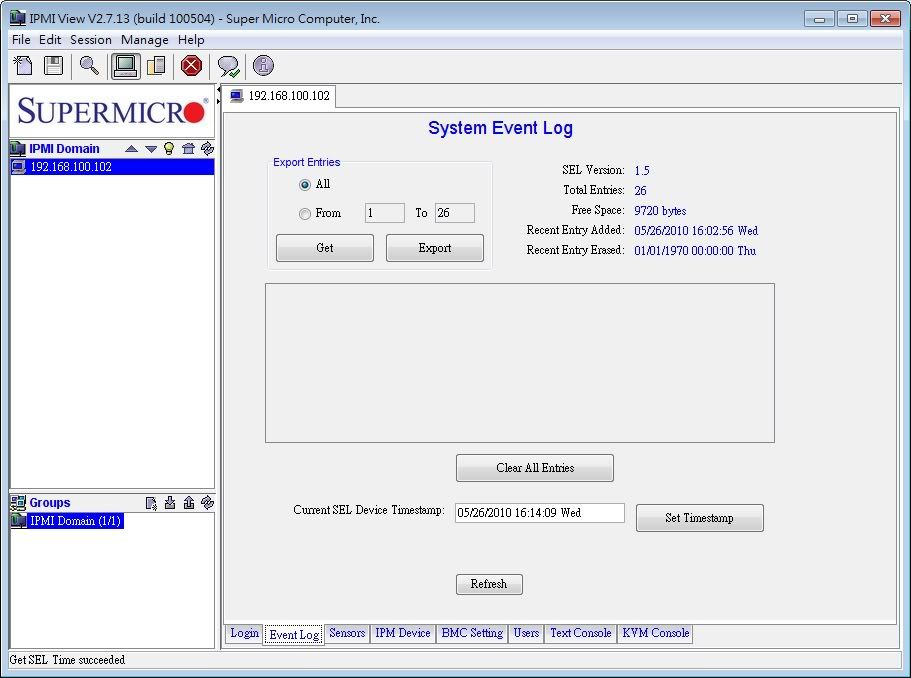Click the refresh icon in Groups header

[x=207, y=503]
